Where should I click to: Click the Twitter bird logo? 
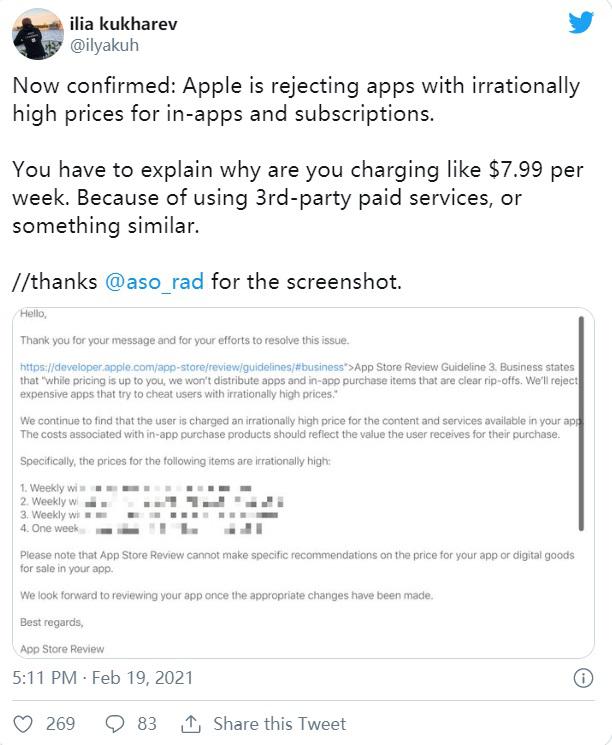coord(581,24)
